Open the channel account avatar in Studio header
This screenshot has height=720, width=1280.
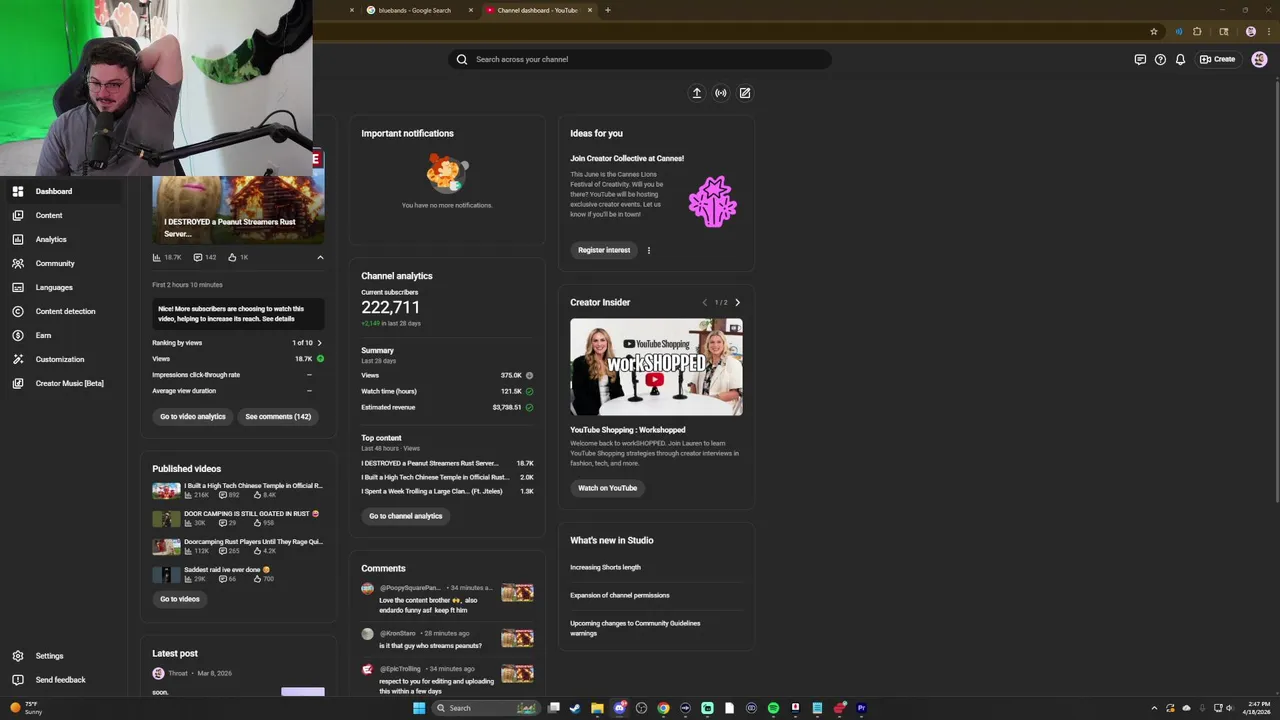(x=1259, y=59)
